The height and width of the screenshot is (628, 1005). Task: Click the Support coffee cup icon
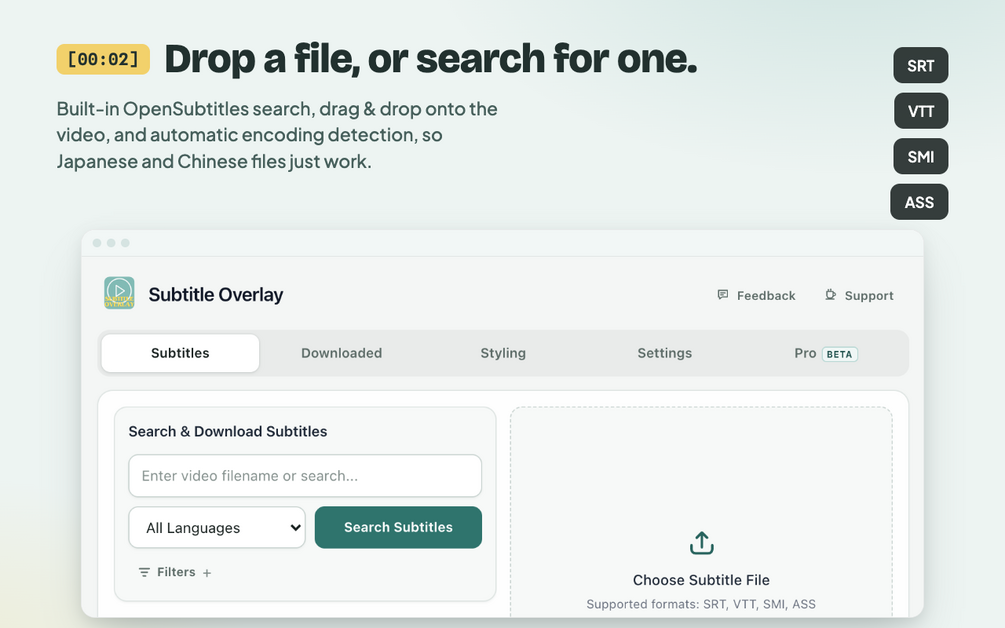830,295
